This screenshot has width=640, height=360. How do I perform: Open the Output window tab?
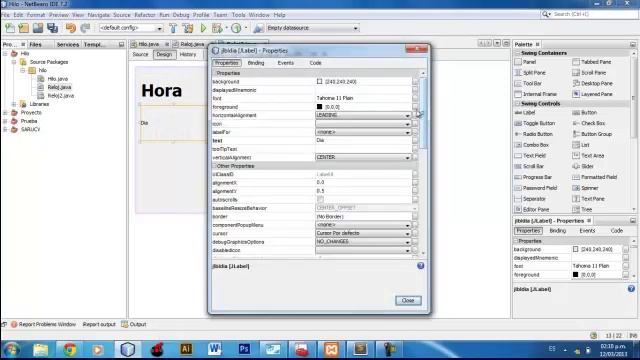pos(134,324)
